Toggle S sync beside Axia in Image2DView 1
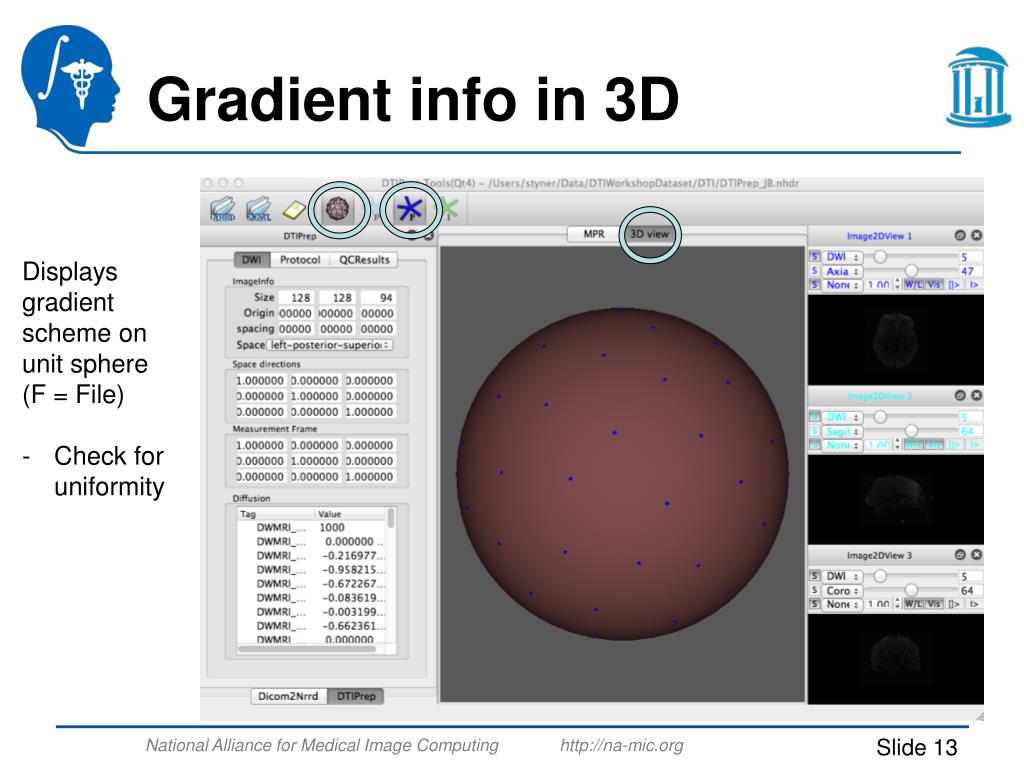 (814, 270)
